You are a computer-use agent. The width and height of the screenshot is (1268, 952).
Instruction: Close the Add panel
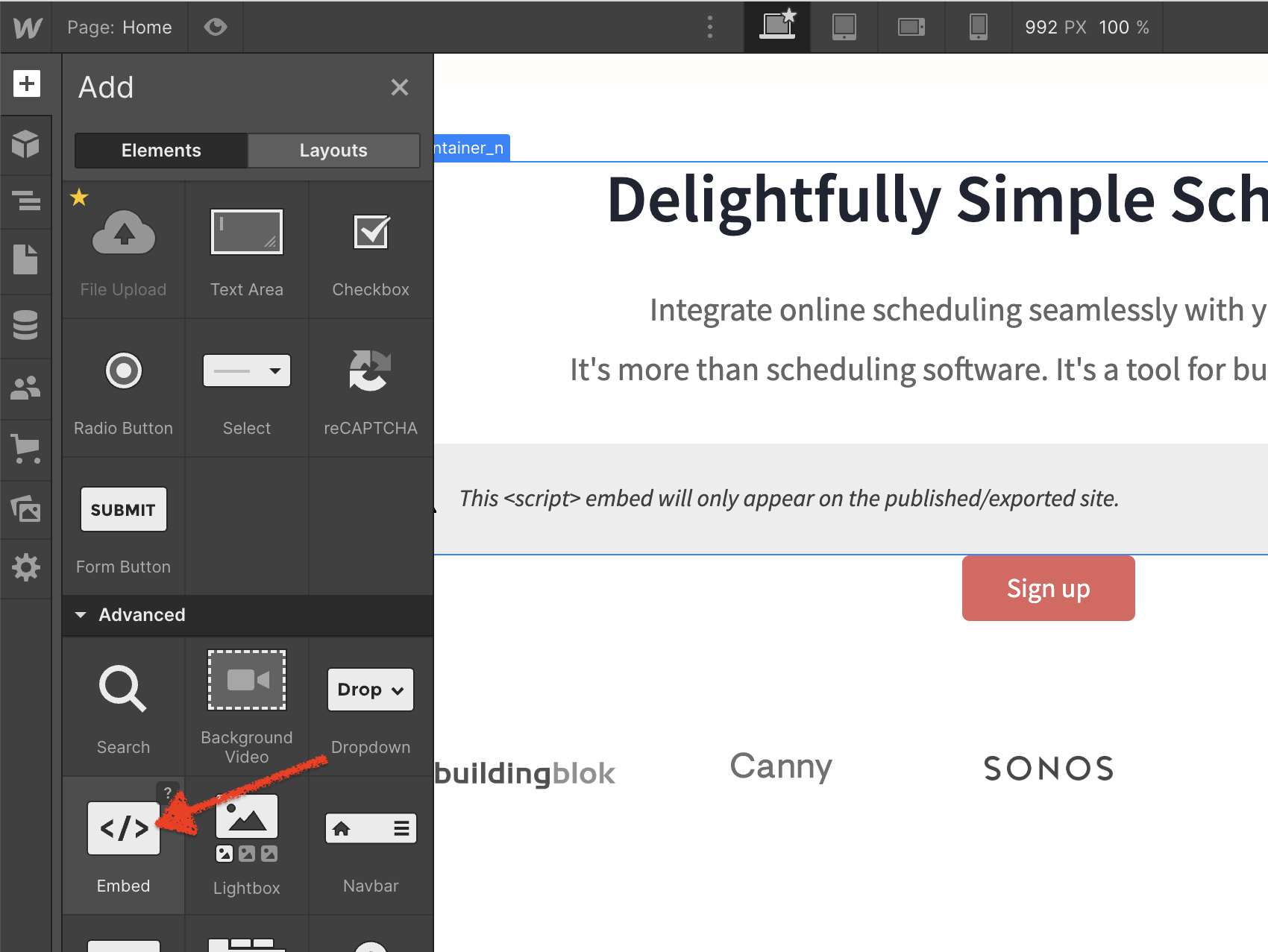(400, 87)
